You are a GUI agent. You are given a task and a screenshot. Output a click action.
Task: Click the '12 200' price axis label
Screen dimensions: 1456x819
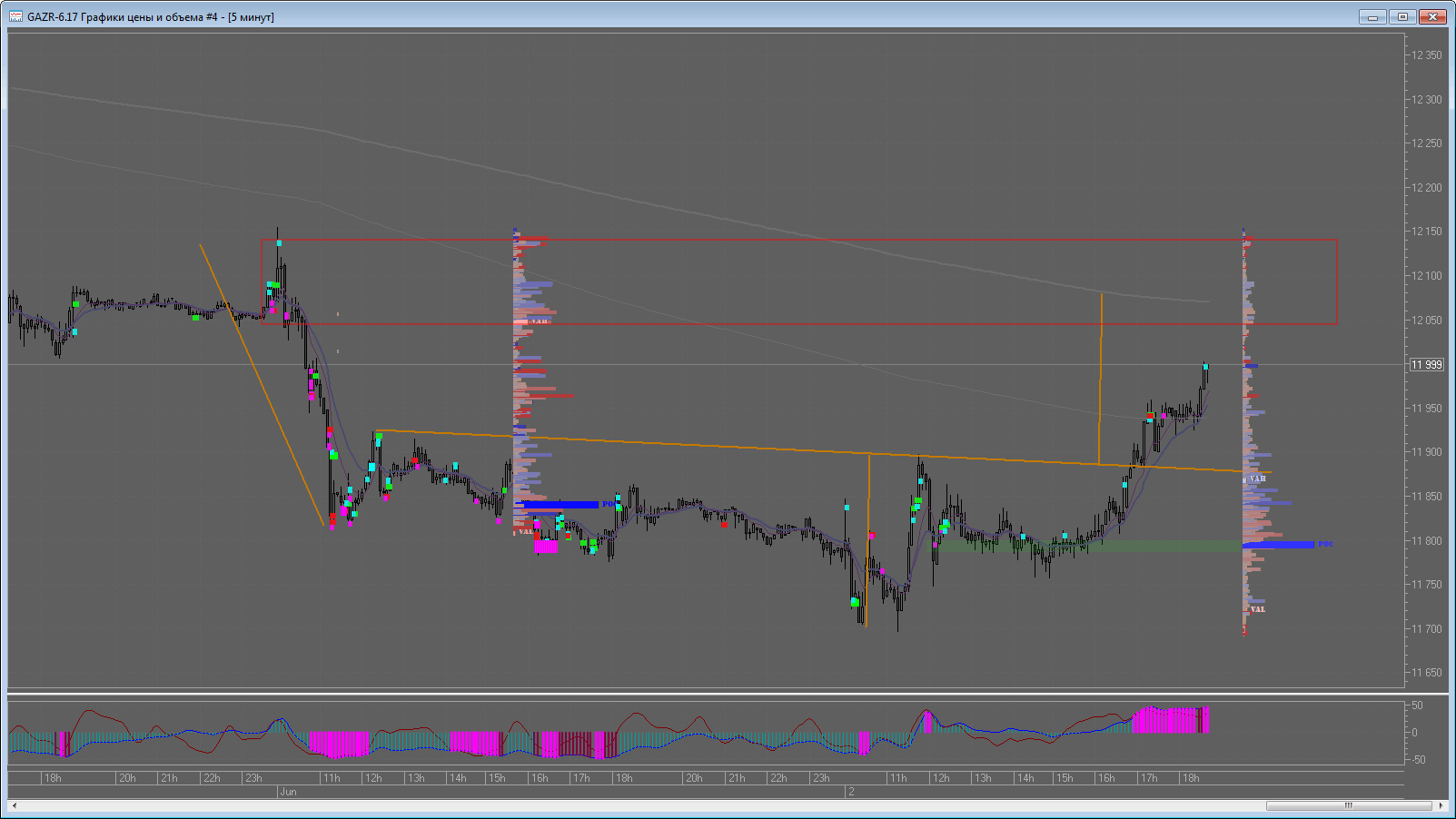tap(1426, 188)
